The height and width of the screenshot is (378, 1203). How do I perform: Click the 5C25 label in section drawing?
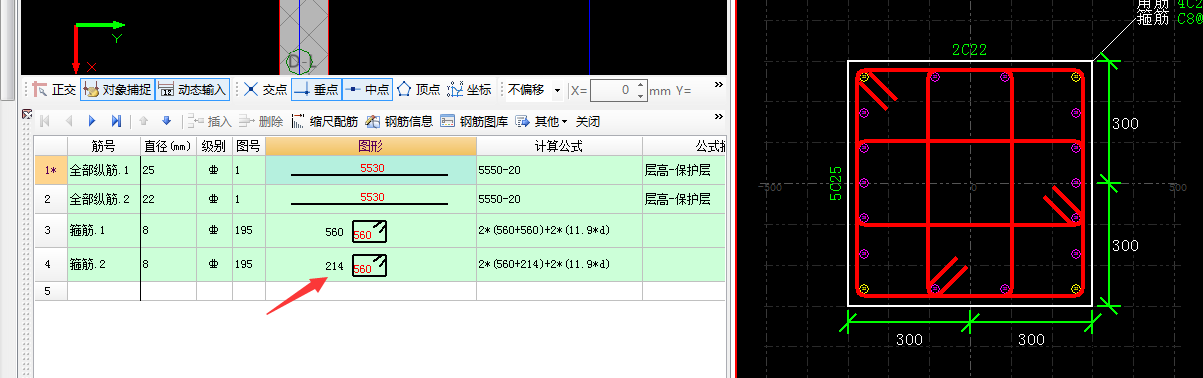coord(836,183)
